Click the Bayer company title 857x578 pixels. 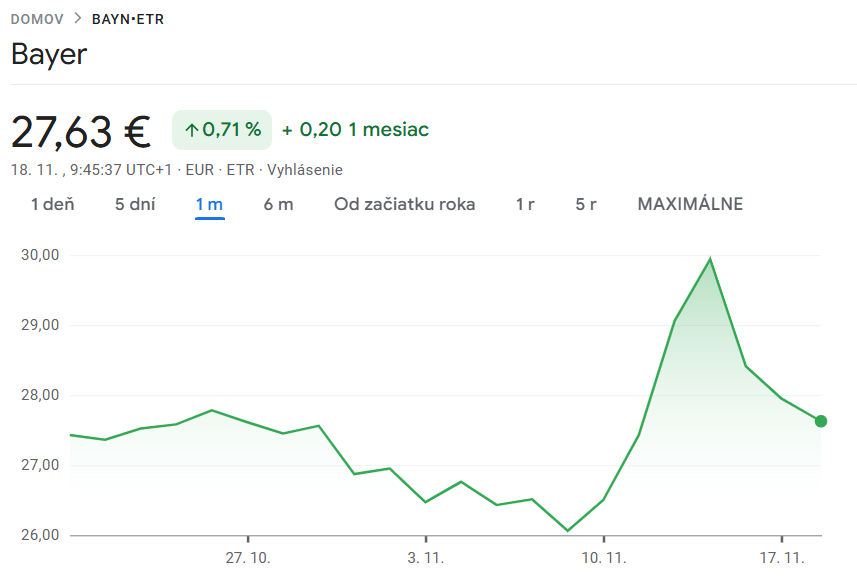(49, 54)
